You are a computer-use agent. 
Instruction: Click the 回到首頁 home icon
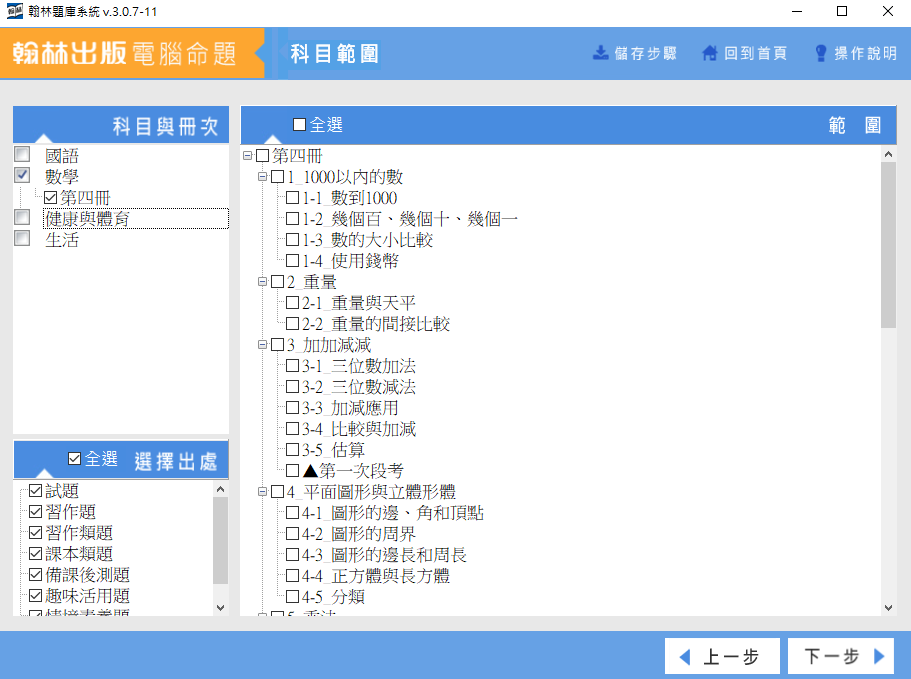(x=710, y=53)
